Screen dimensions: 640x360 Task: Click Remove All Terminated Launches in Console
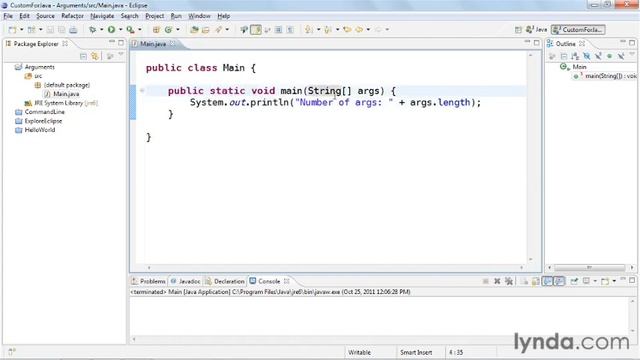click(x=509, y=281)
